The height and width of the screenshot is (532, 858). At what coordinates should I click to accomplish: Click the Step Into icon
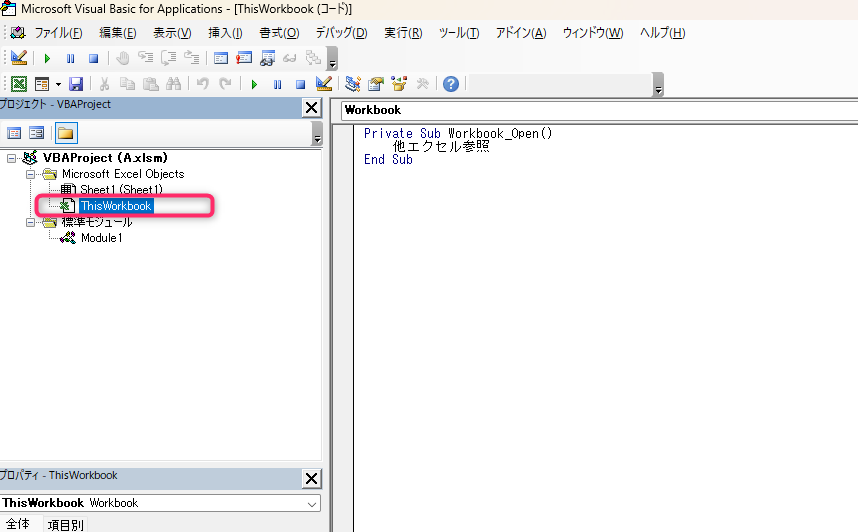146,57
